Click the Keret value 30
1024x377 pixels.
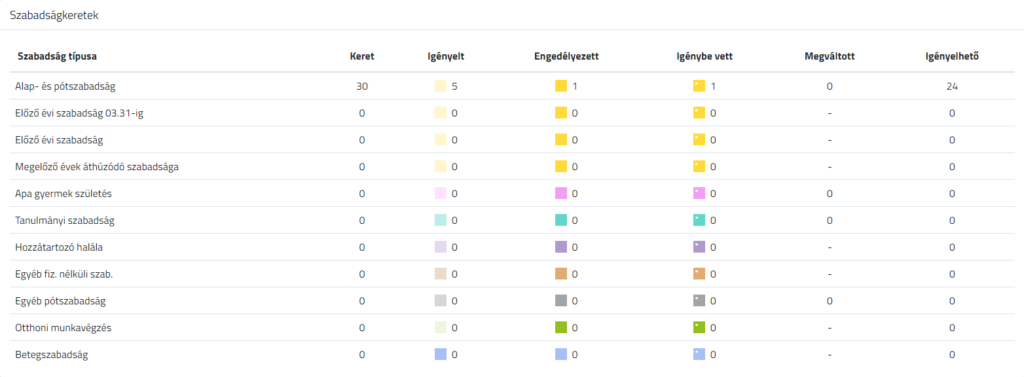362,86
